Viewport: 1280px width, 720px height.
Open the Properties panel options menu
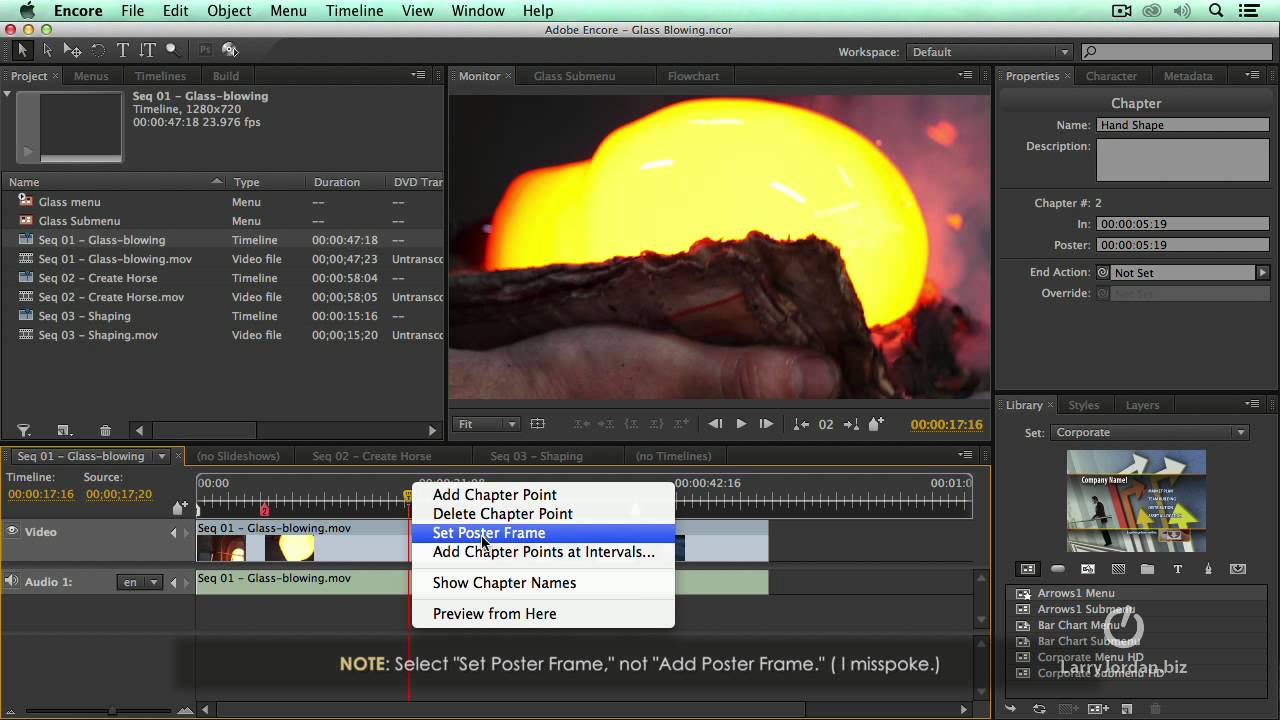tap(1252, 75)
